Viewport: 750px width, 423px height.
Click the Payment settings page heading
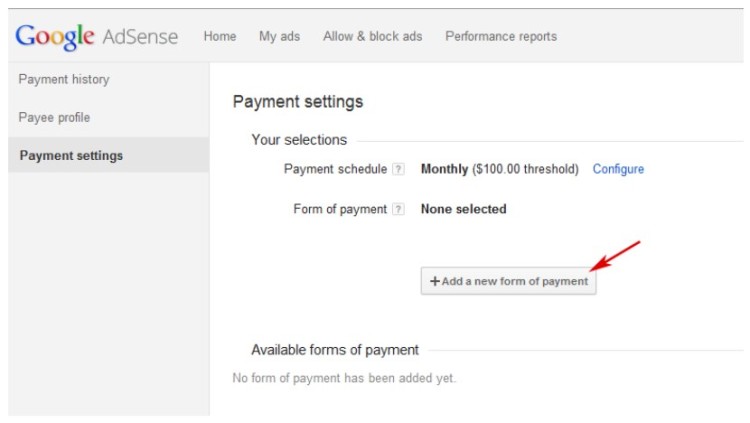click(298, 102)
